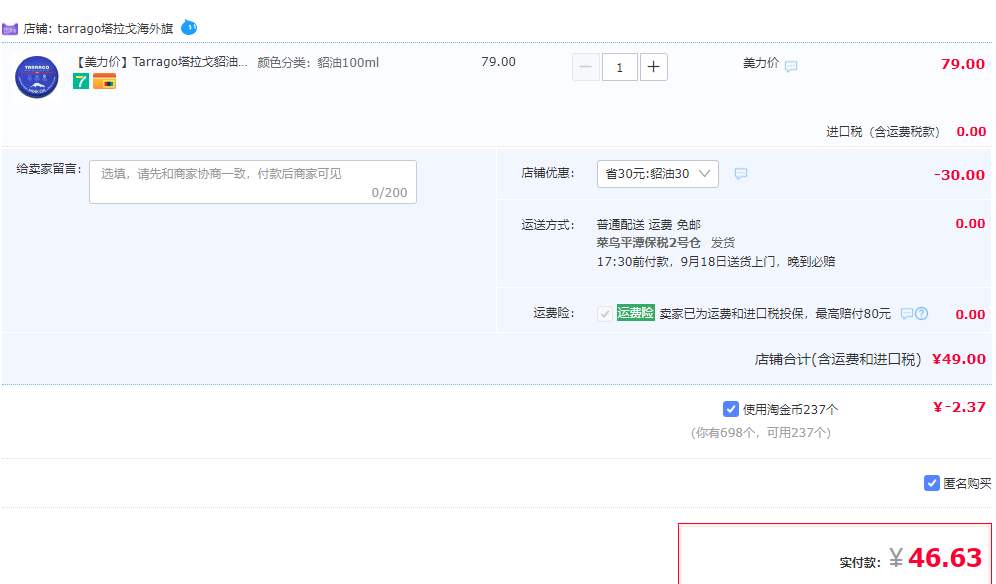The image size is (996, 584).
Task: Click the 颜色分类：貂油100ml text
Action: 318,62
